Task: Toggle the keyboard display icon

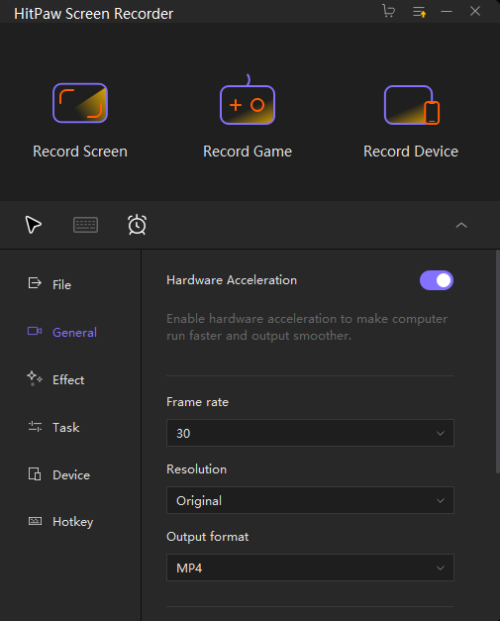Action: pyautogui.click(x=86, y=225)
